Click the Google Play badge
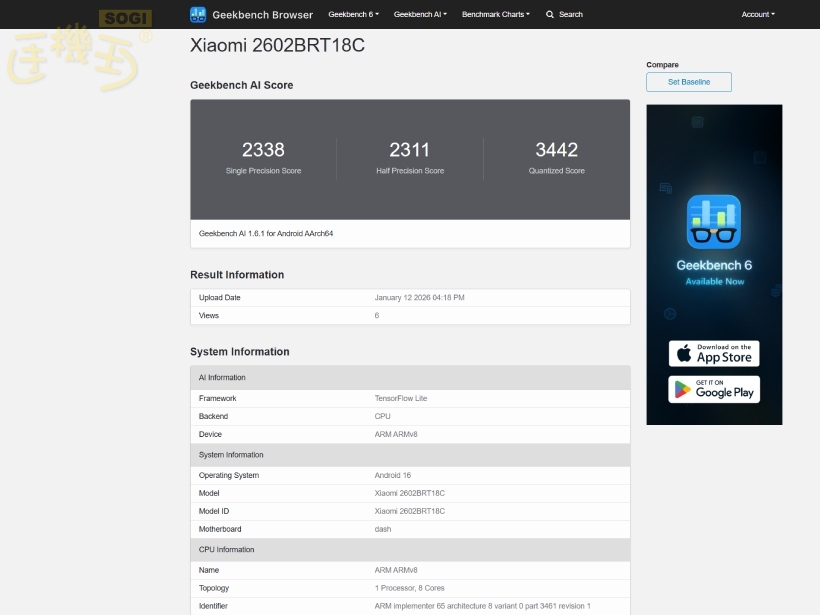The height and width of the screenshot is (615, 820). [714, 389]
